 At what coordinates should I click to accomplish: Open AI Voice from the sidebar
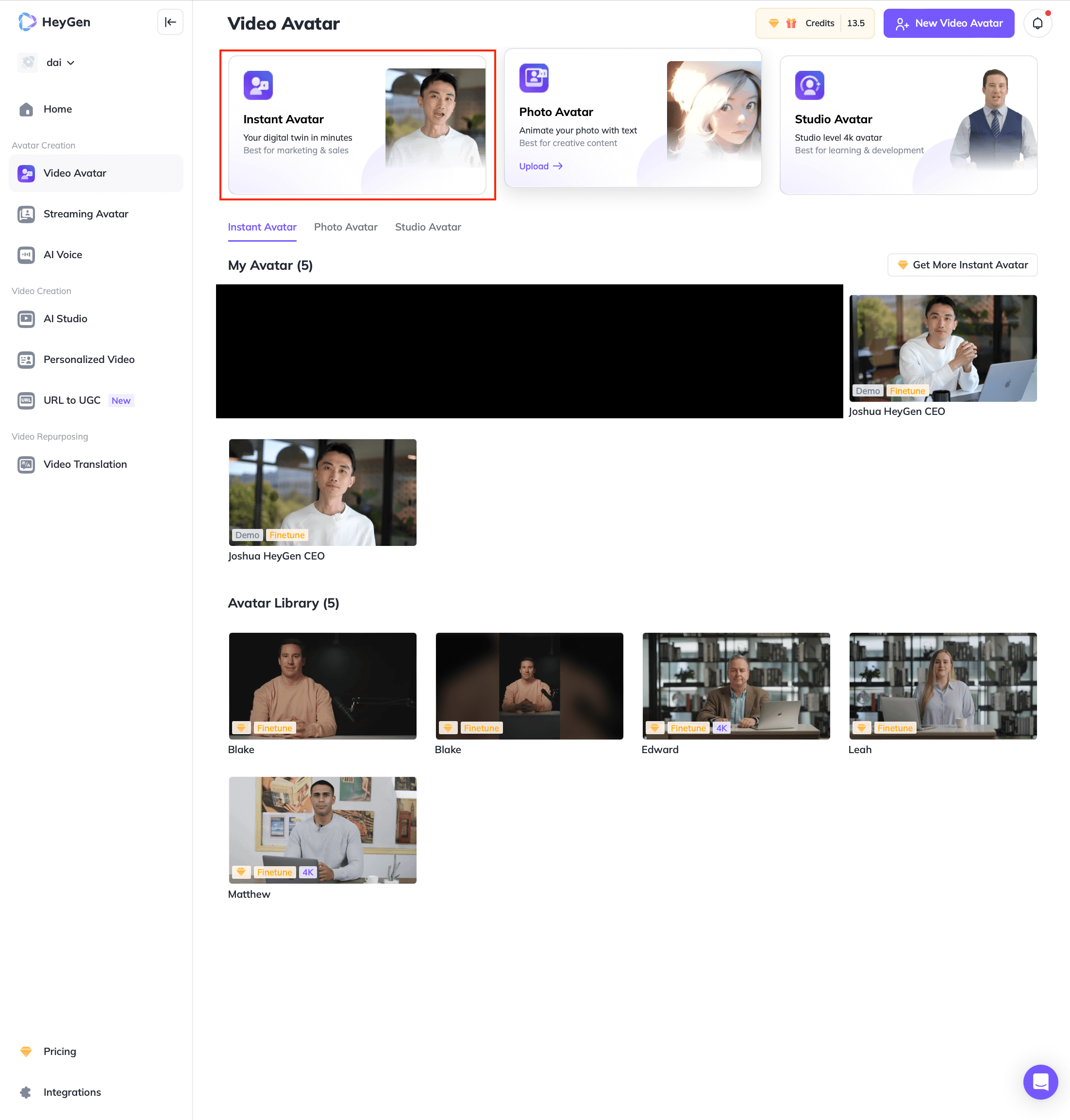96,255
